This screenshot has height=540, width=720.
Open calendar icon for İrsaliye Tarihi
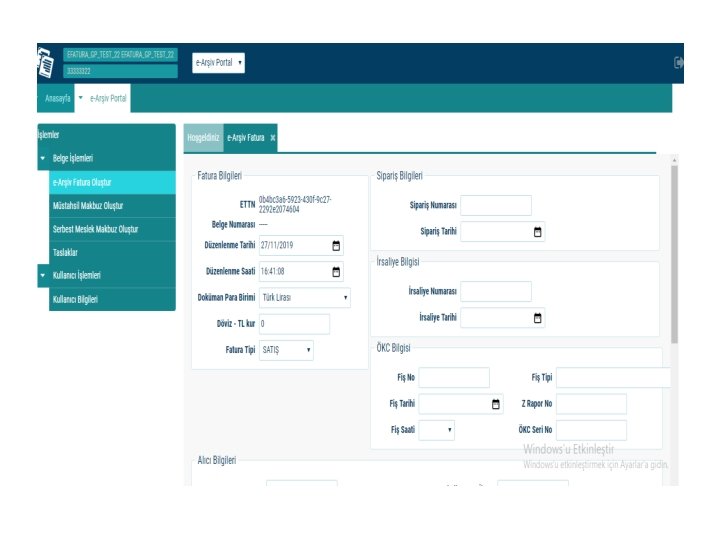pyautogui.click(x=537, y=318)
